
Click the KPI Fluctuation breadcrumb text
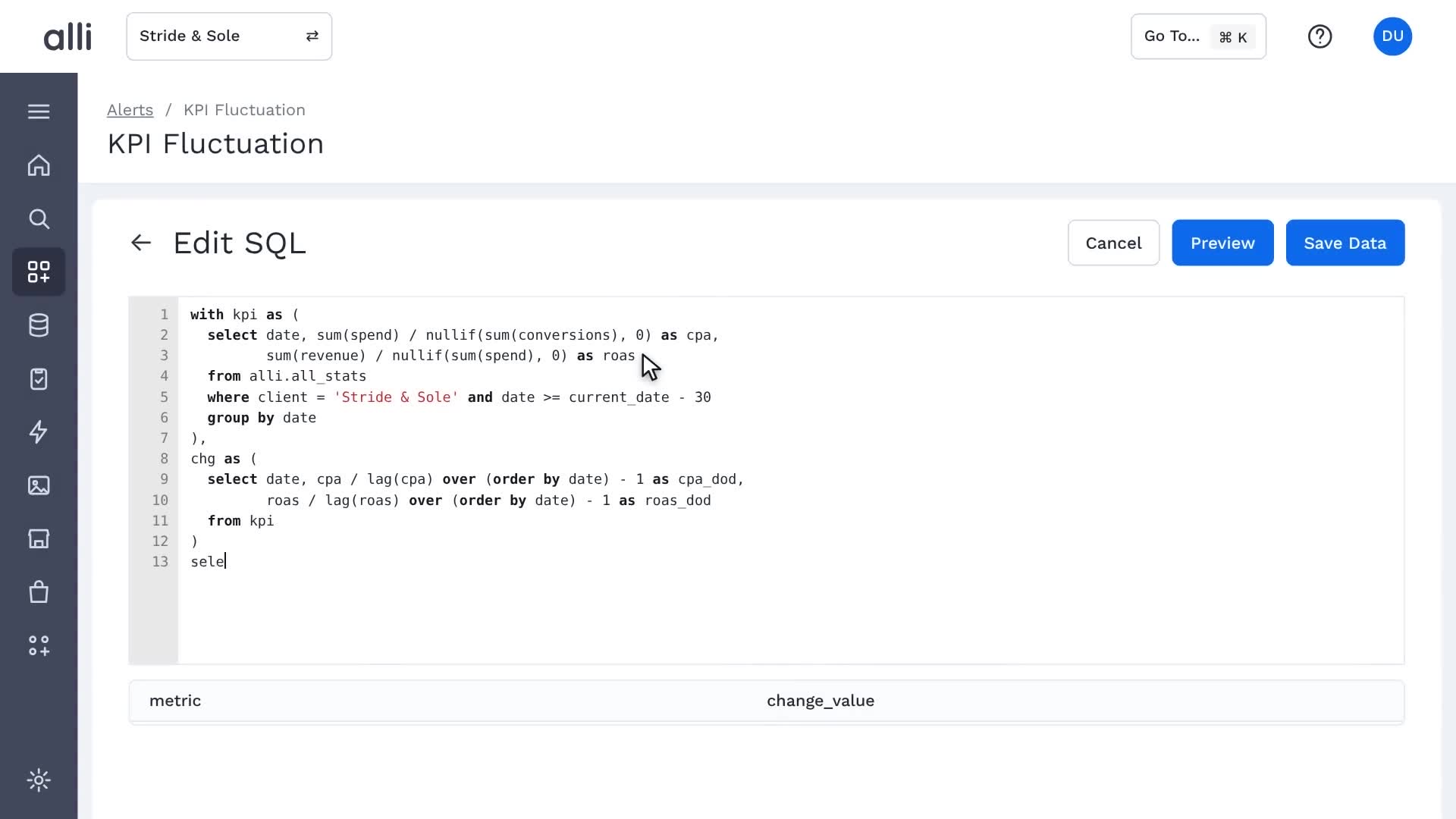click(x=244, y=110)
